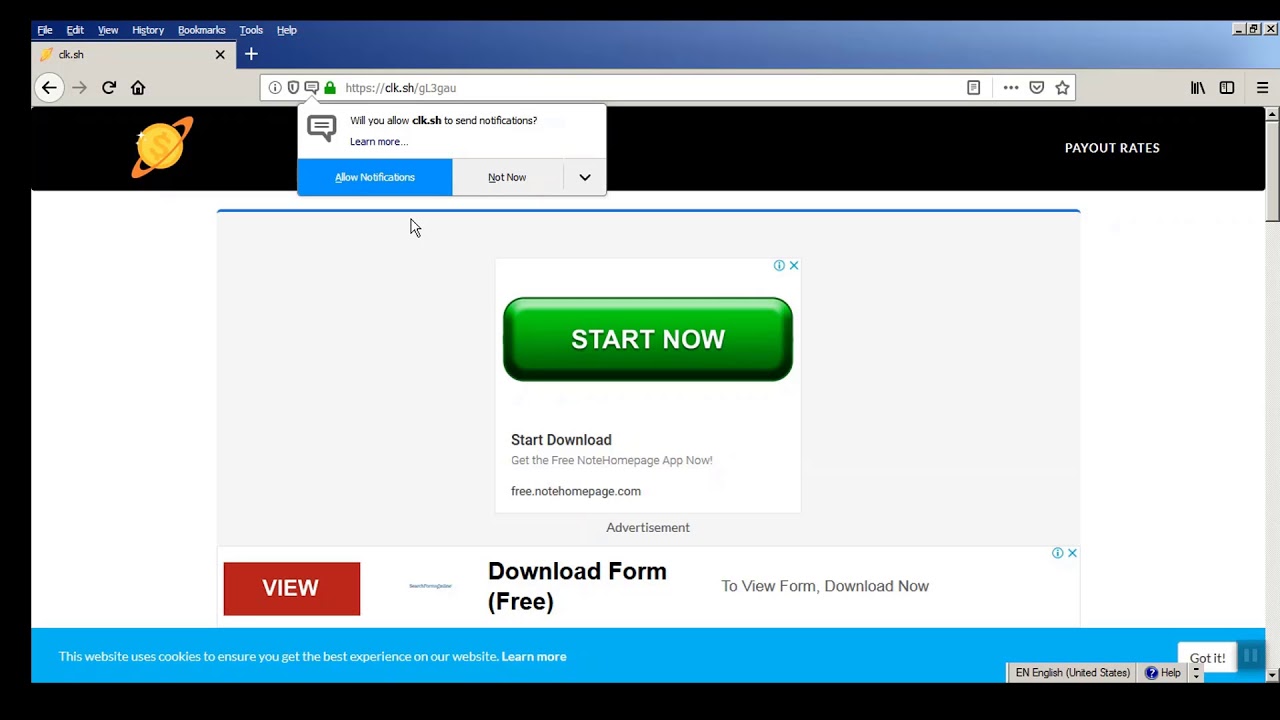Open page actions three-dot menu
The width and height of the screenshot is (1280, 720).
point(1011,88)
